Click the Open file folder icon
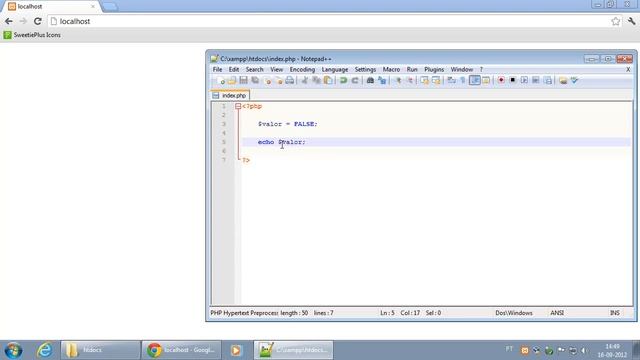This screenshot has width=640, height=360. 232,80
